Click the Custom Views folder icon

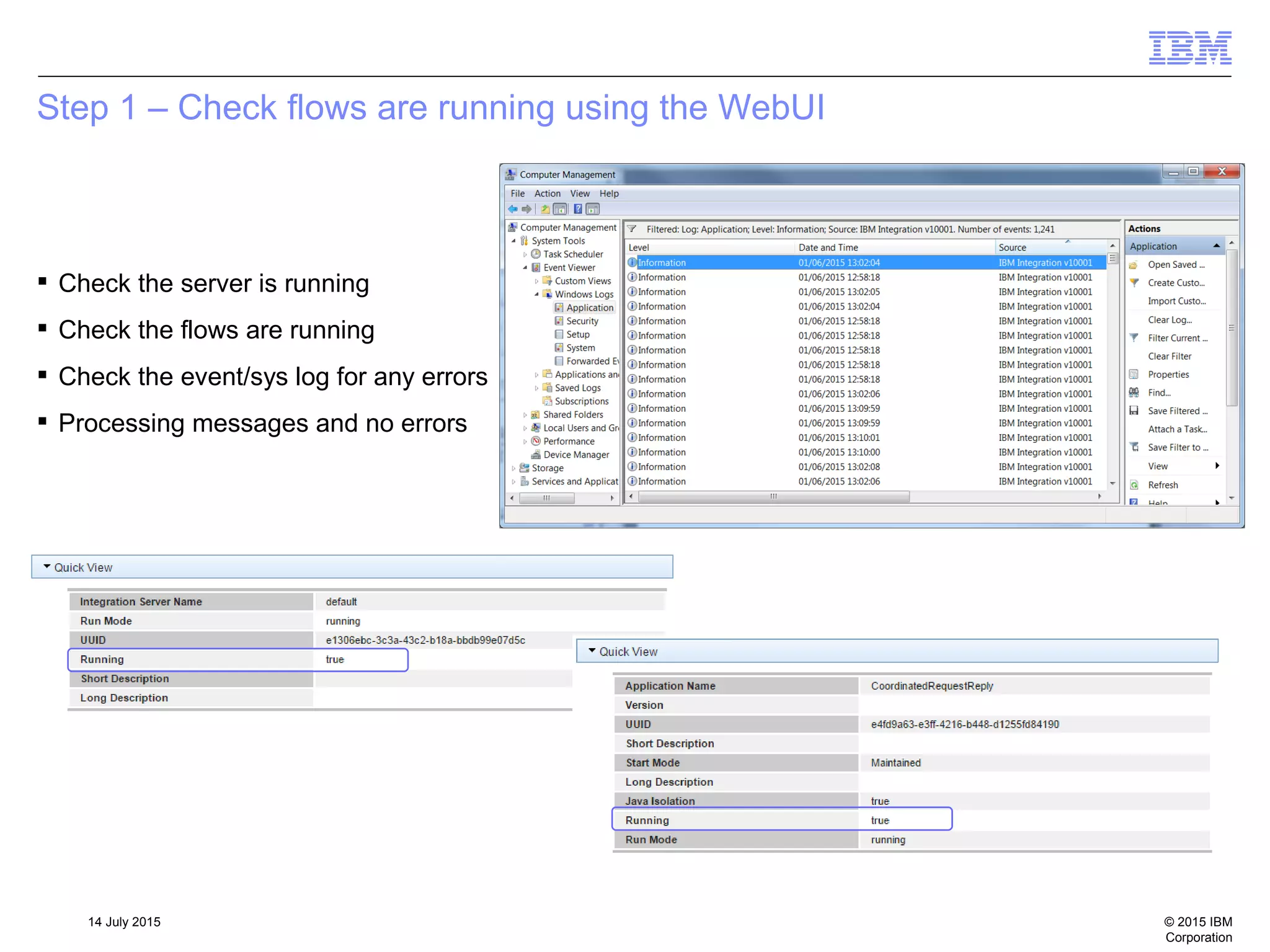548,280
